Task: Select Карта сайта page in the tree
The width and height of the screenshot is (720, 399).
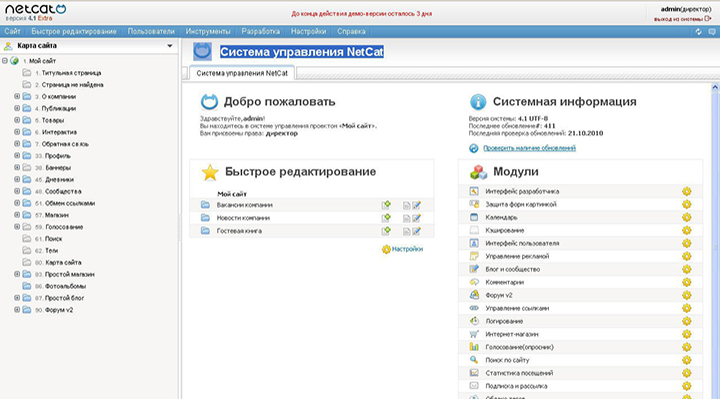Action: [63, 263]
